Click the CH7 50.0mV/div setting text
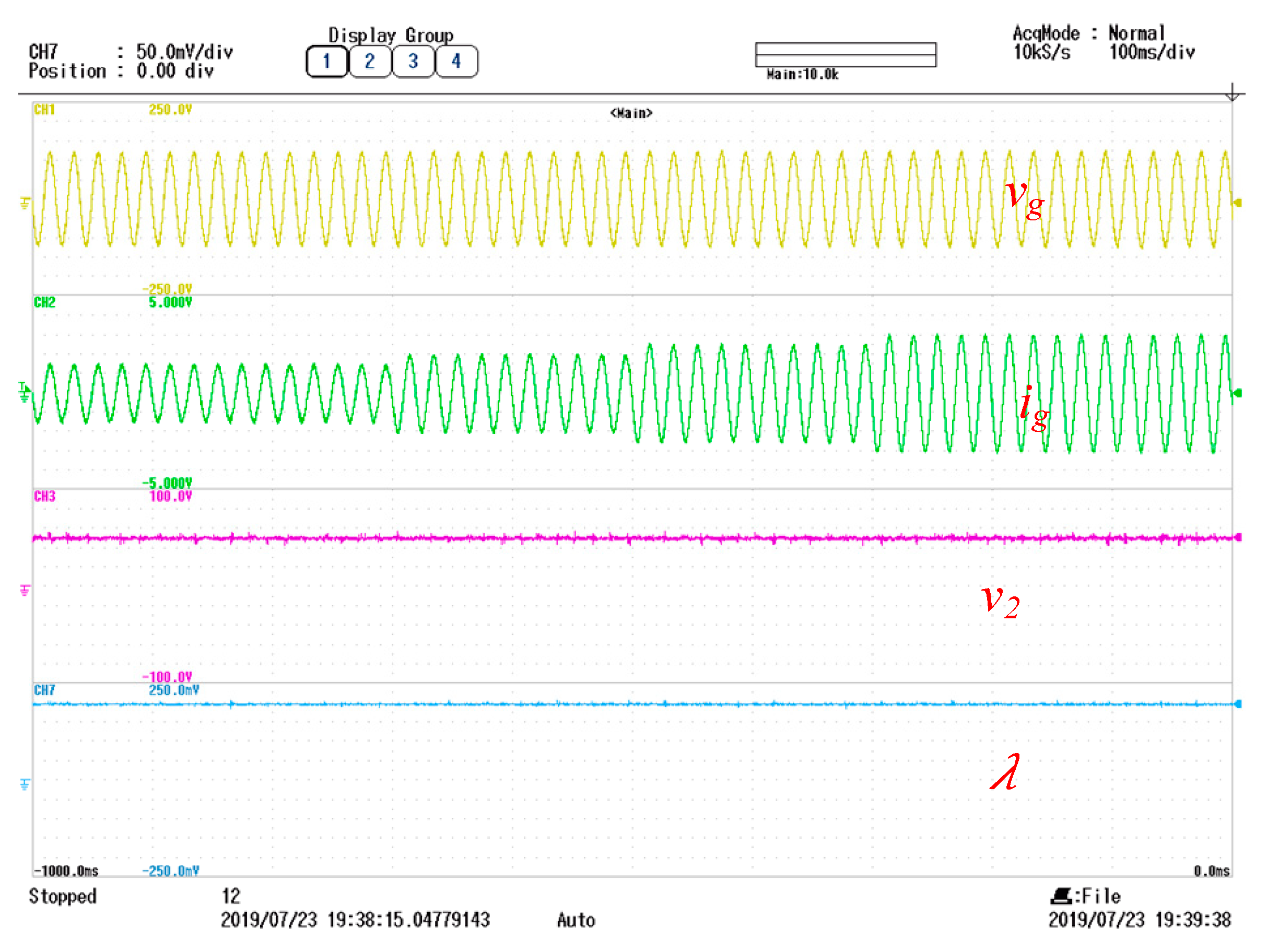The image size is (1279, 952). point(184,52)
